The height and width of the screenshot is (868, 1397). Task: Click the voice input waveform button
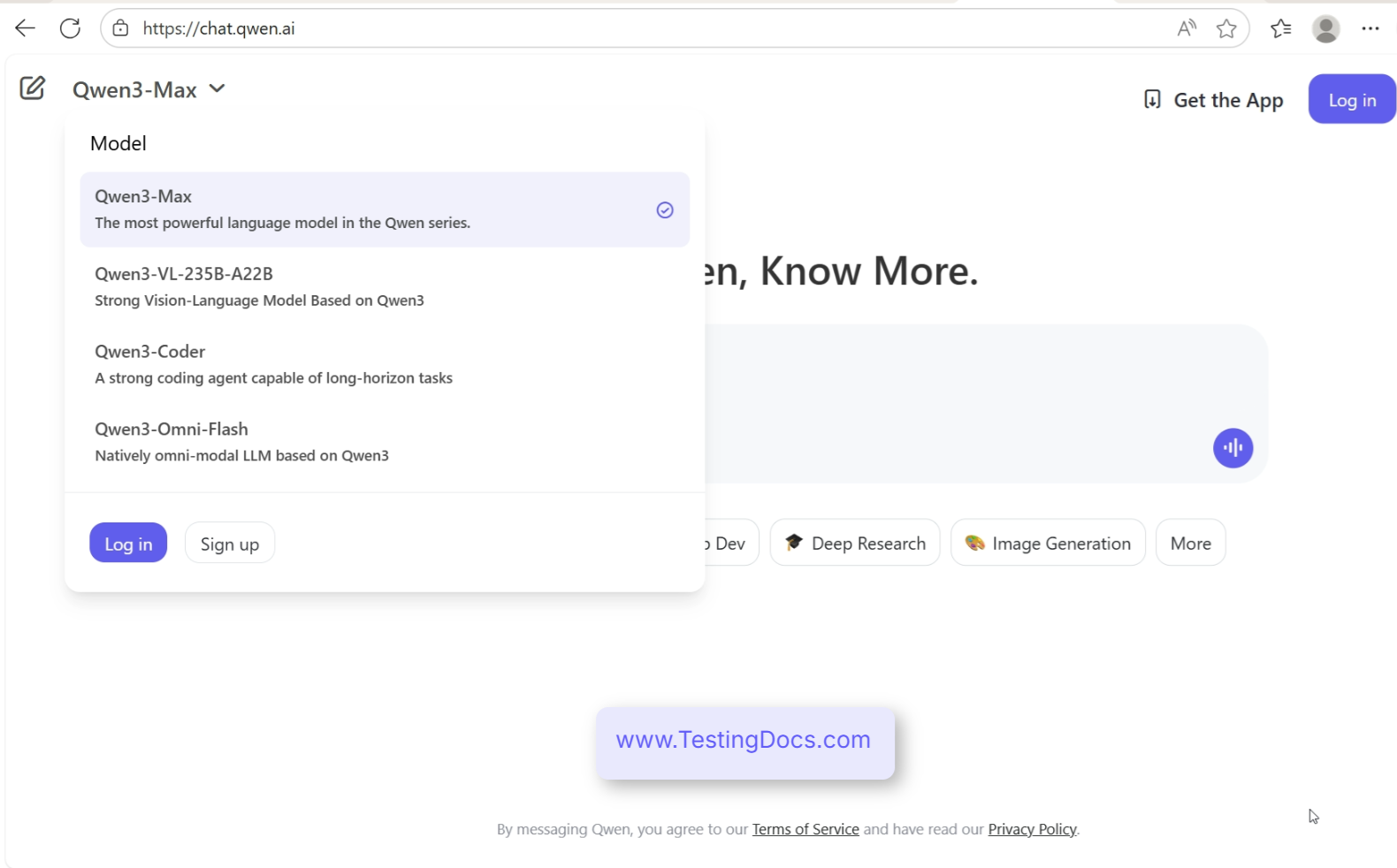(1233, 448)
